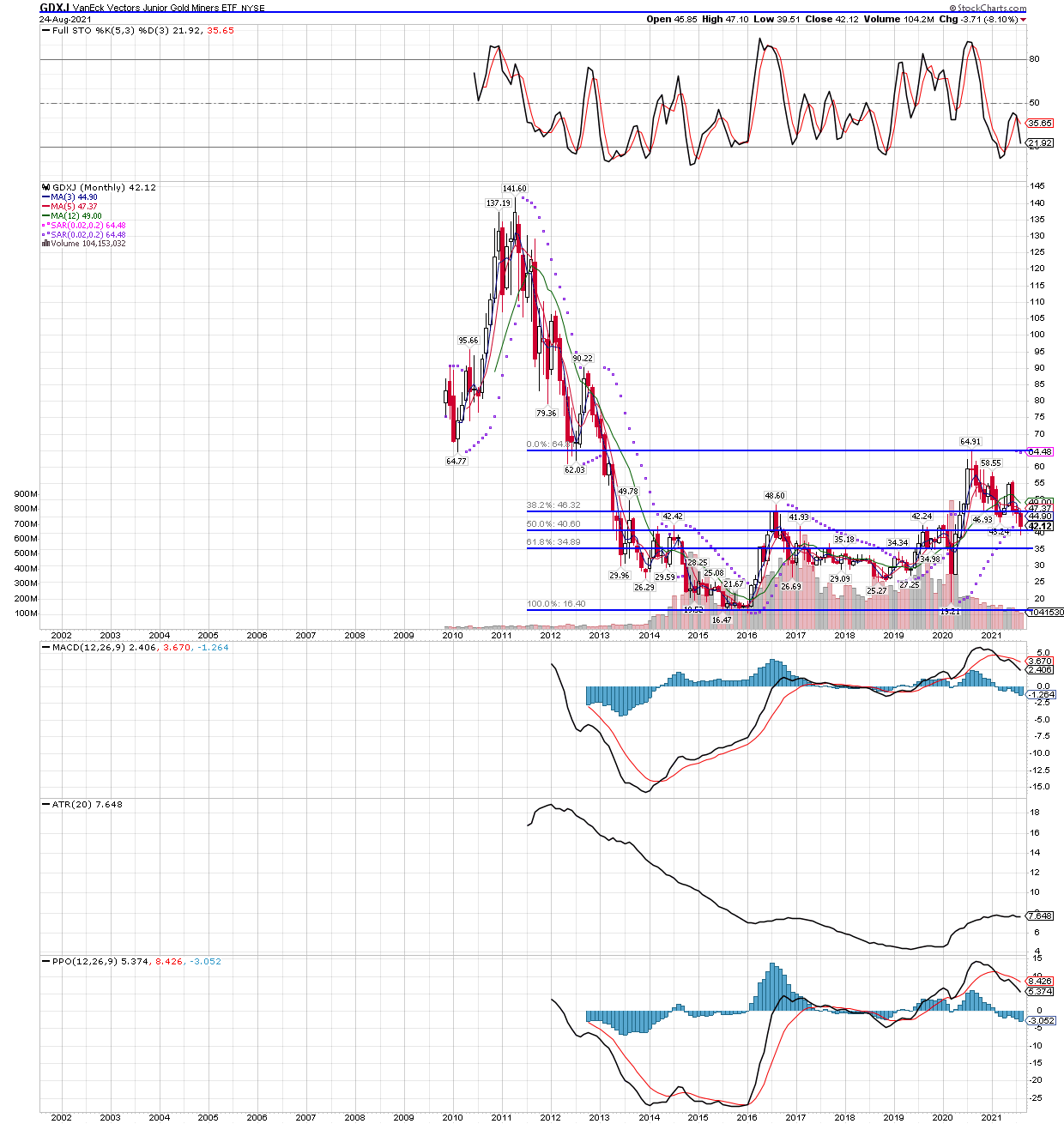Image resolution: width=1064 pixels, height=1124 pixels.
Task: Click the 64.77 low price label
Action: (x=456, y=462)
